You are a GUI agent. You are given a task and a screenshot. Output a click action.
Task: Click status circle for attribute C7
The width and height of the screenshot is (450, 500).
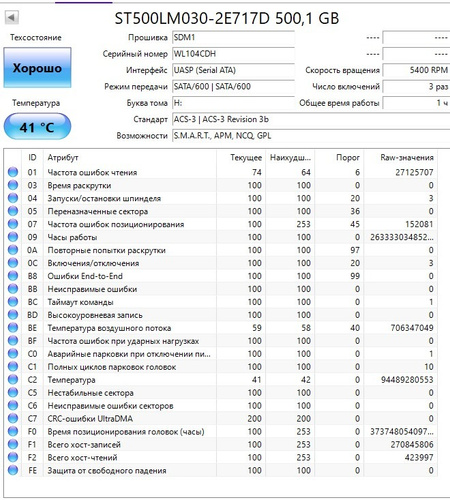point(13,419)
